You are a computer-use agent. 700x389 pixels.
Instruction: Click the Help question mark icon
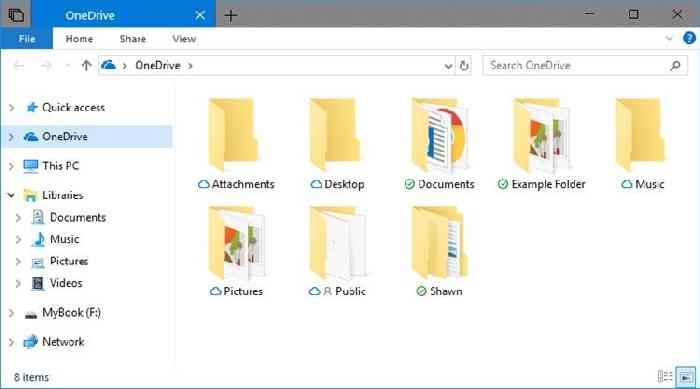(x=689, y=38)
